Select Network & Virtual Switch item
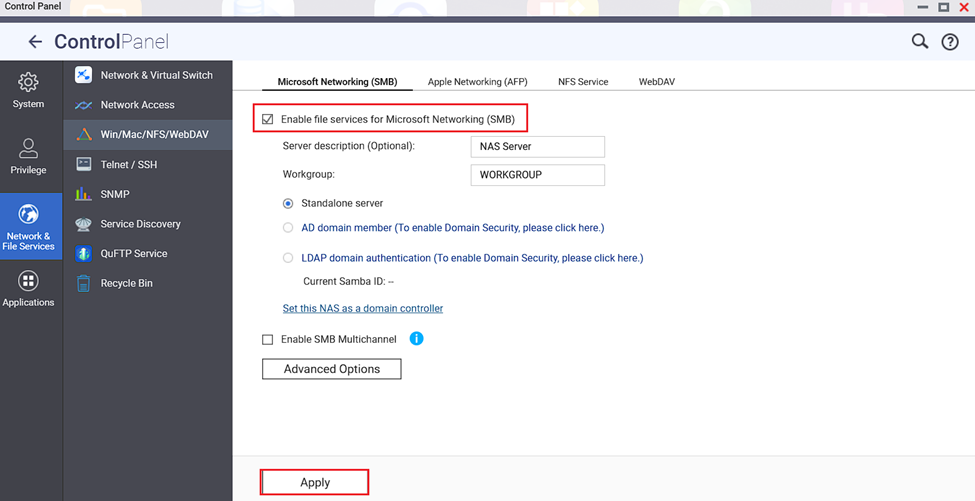Viewport: 975px width, 501px height. [x=155, y=75]
